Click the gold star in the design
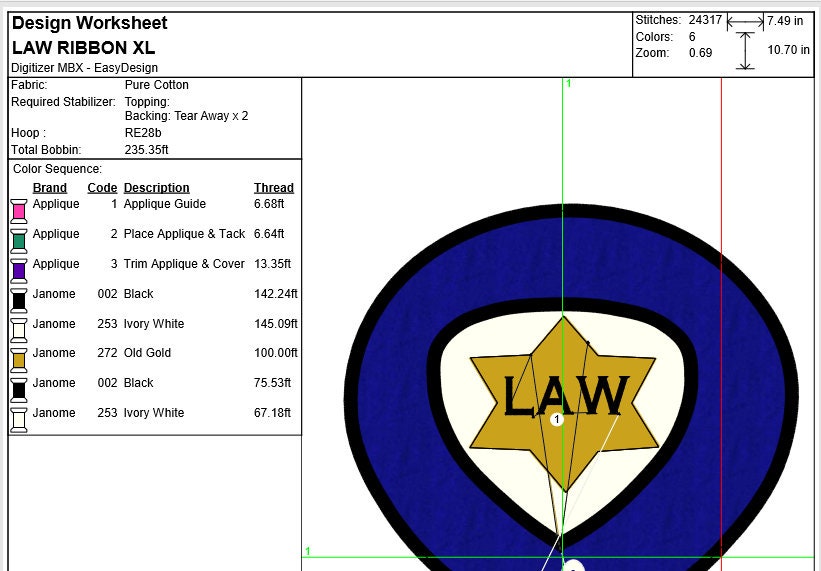This screenshot has width=821, height=571. [564, 404]
